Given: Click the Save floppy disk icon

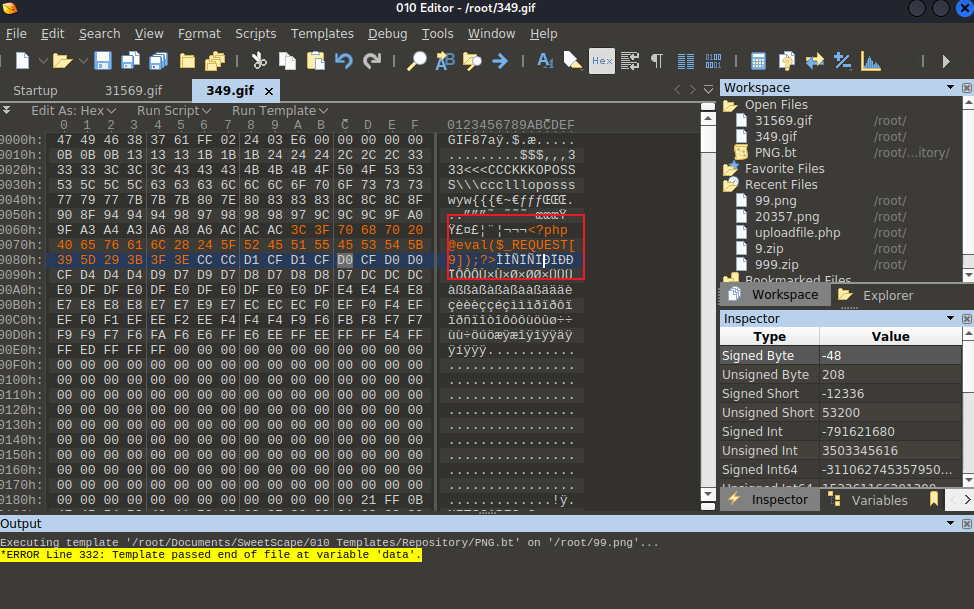Looking at the screenshot, I should tap(102, 61).
